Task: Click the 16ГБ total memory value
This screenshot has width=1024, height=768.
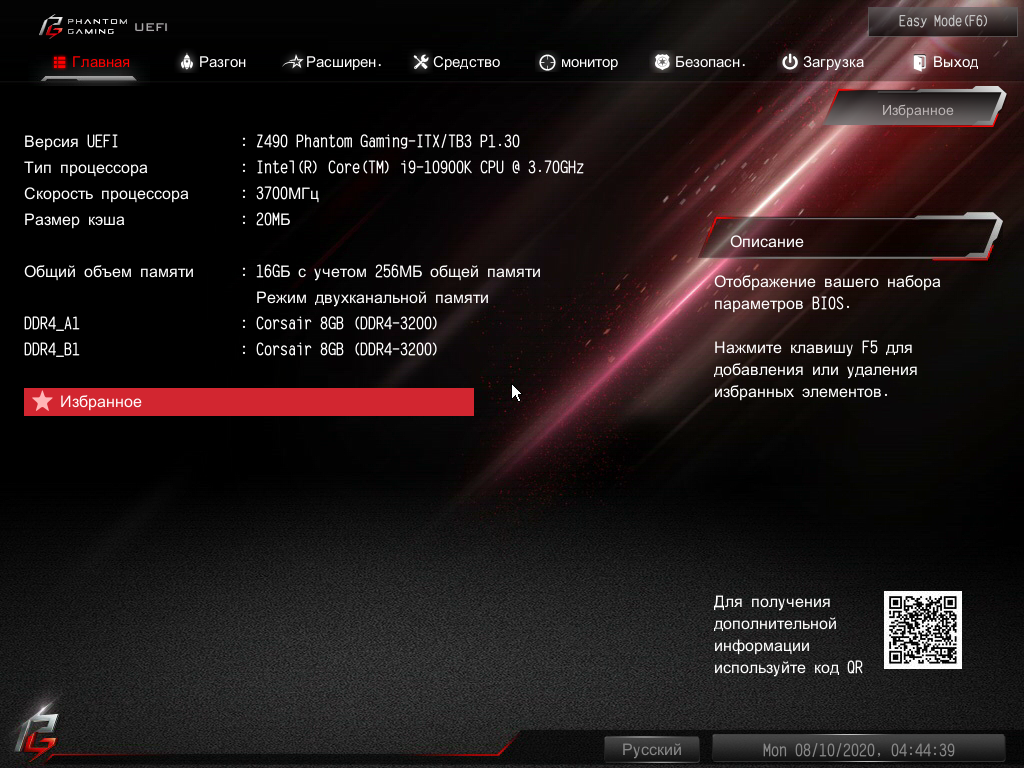Action: click(398, 272)
